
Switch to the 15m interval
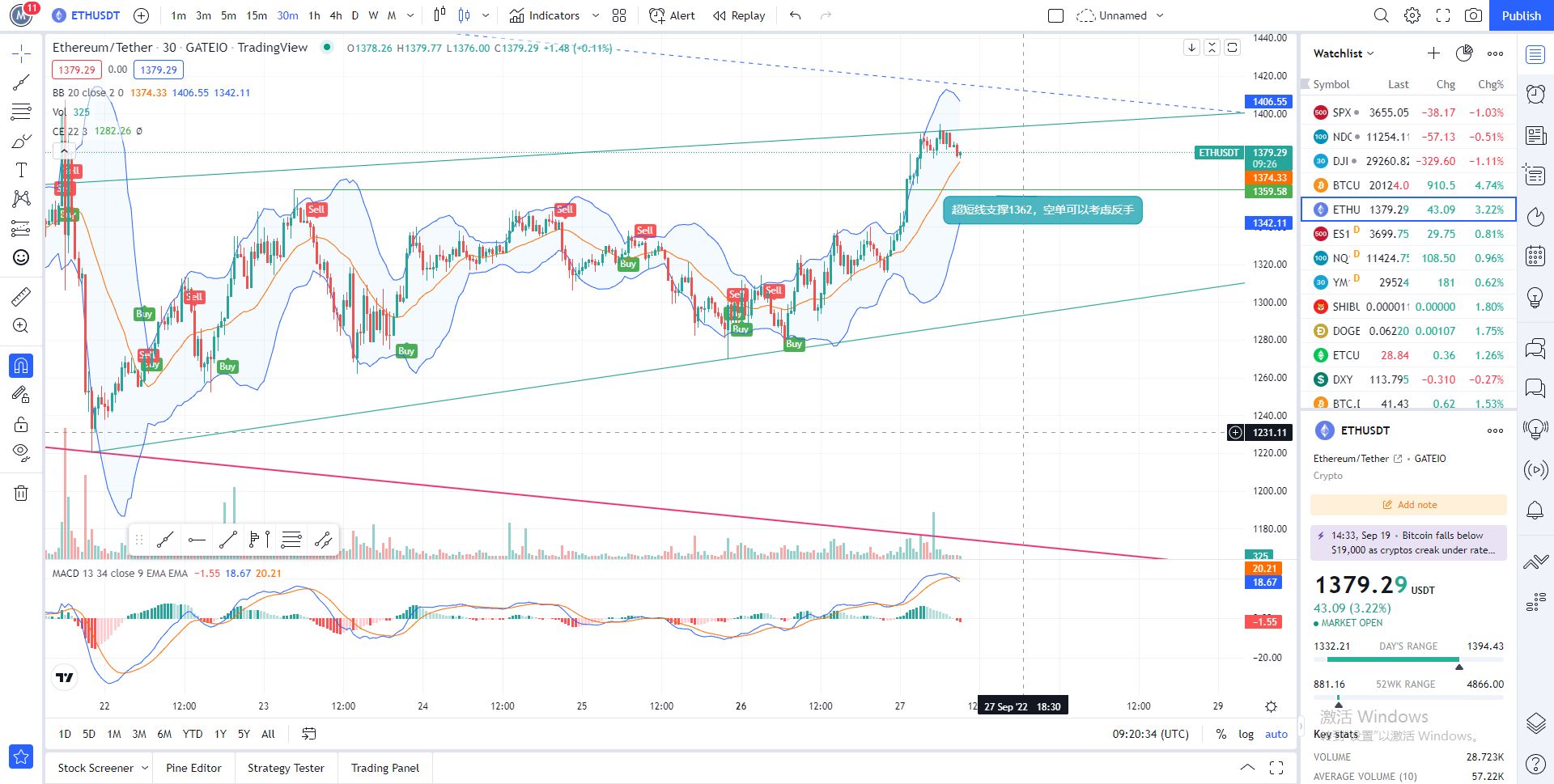(x=257, y=15)
